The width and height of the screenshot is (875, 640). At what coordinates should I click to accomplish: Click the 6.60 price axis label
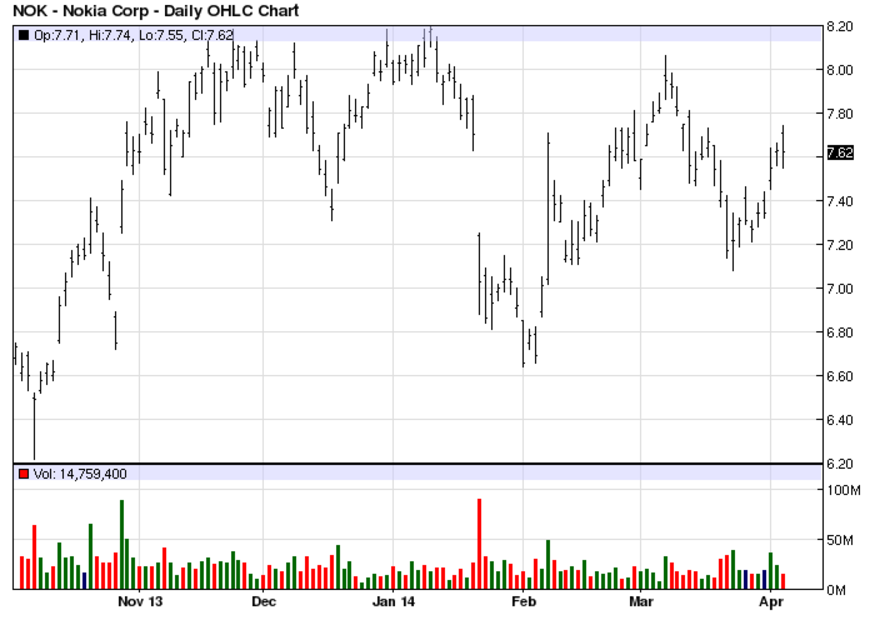840,377
